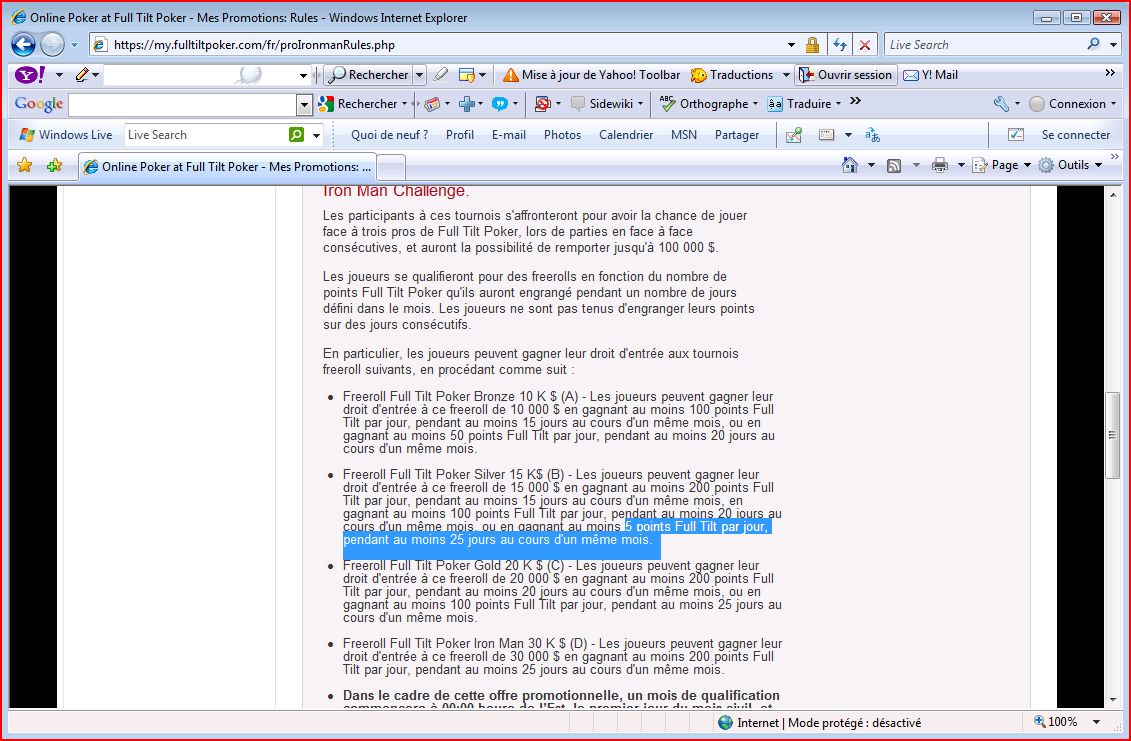
Task: Click the RSS feeds icon
Action: (x=894, y=165)
